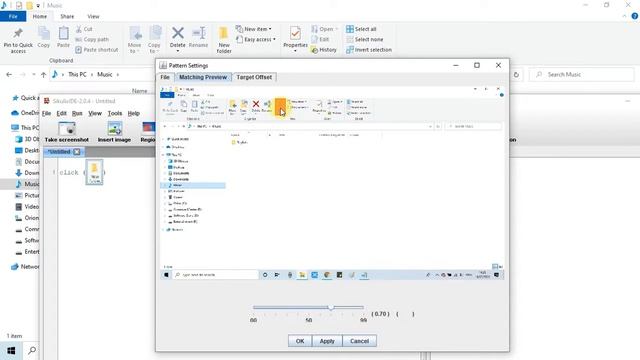Open SikuliX Help menu

133,113
